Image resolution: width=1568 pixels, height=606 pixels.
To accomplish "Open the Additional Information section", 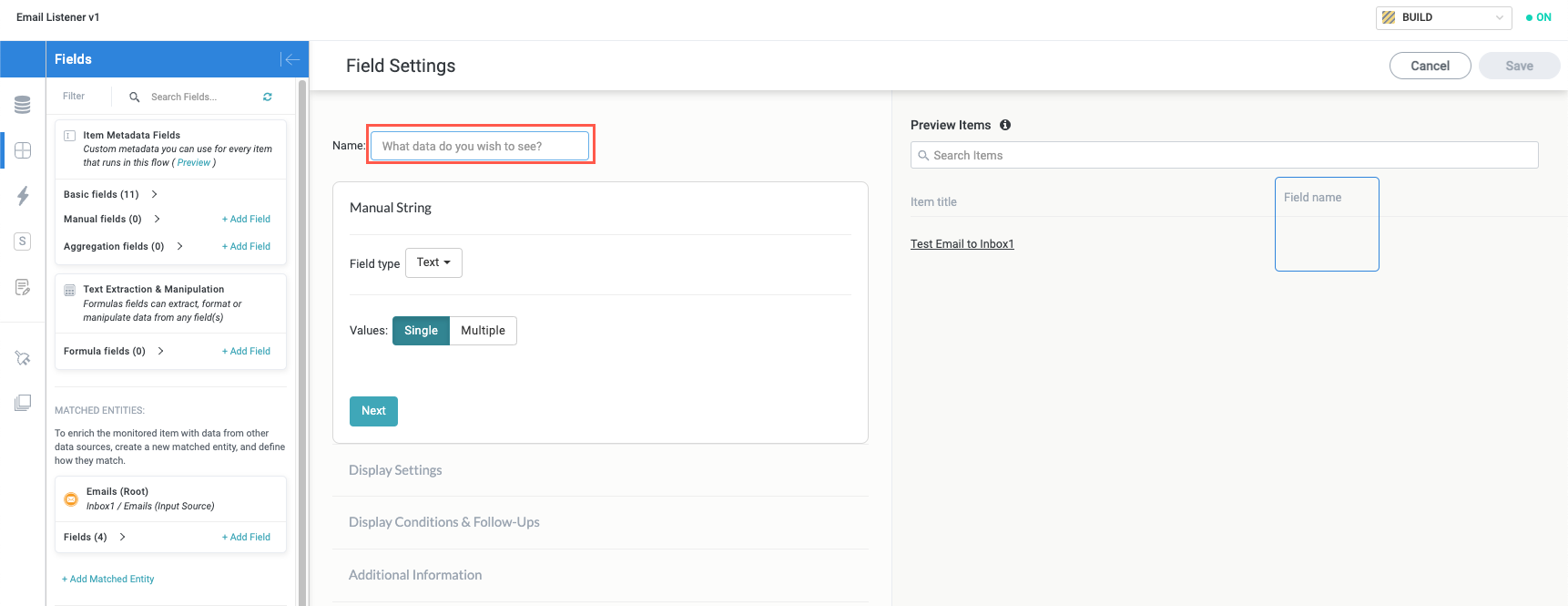I will click(x=415, y=575).
